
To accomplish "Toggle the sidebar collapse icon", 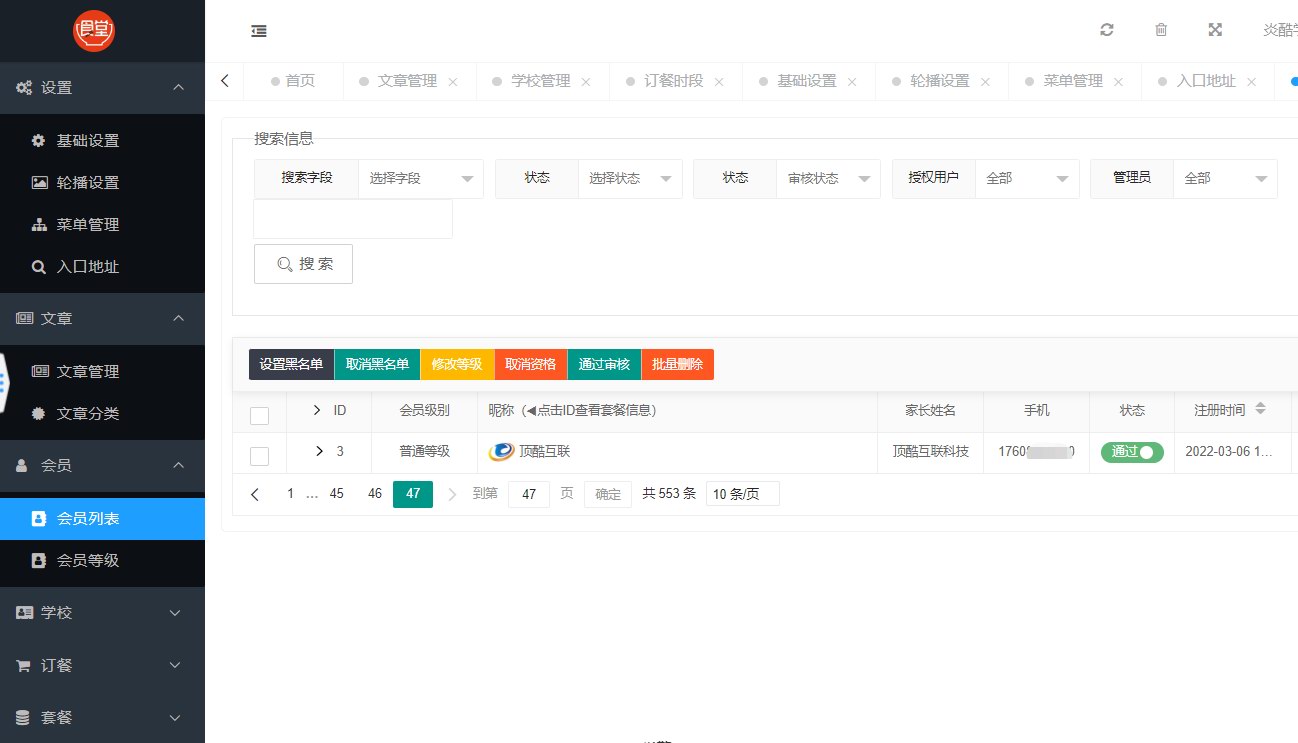I will [259, 31].
